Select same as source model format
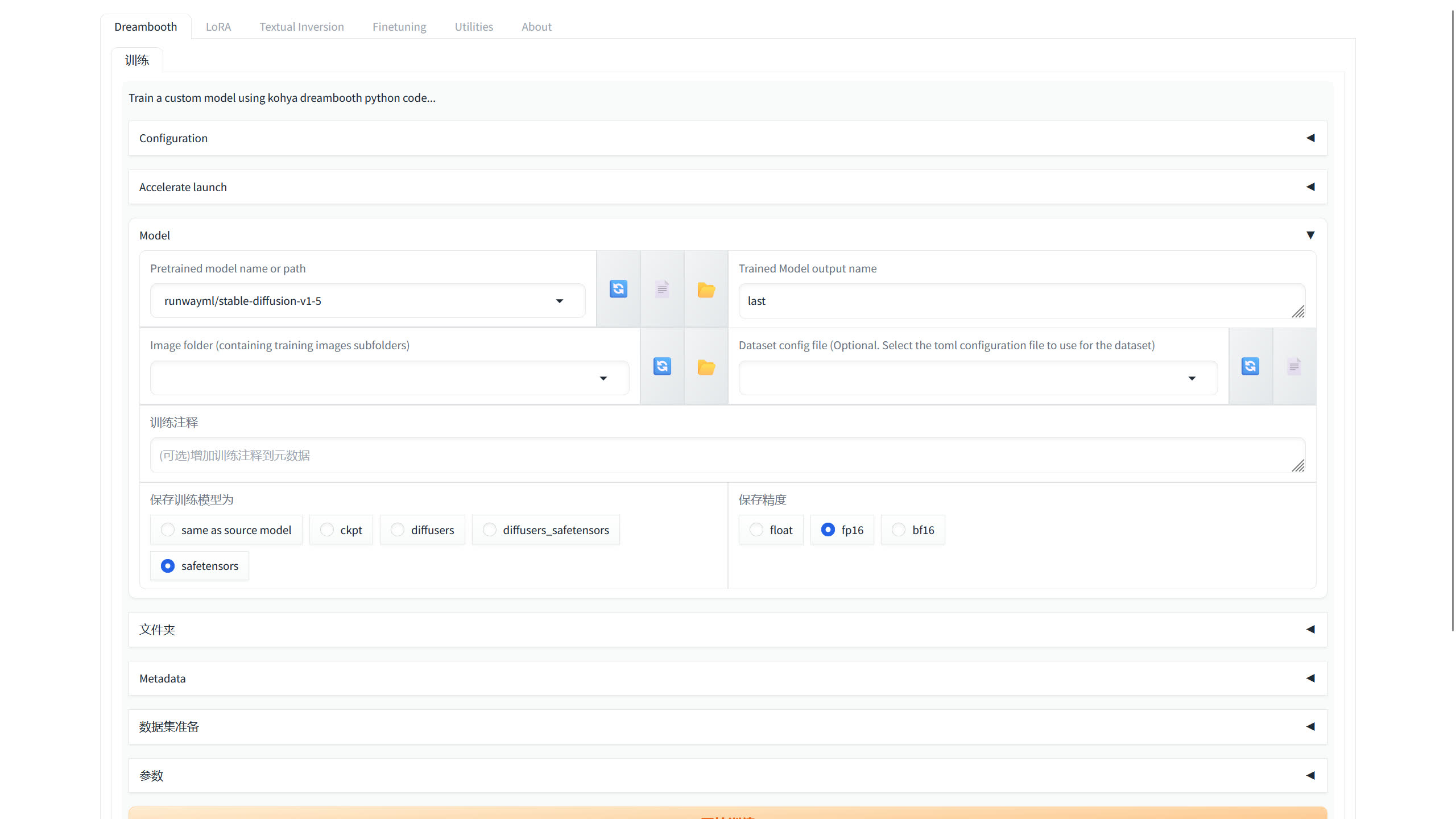This screenshot has width=1456, height=819. [x=226, y=530]
